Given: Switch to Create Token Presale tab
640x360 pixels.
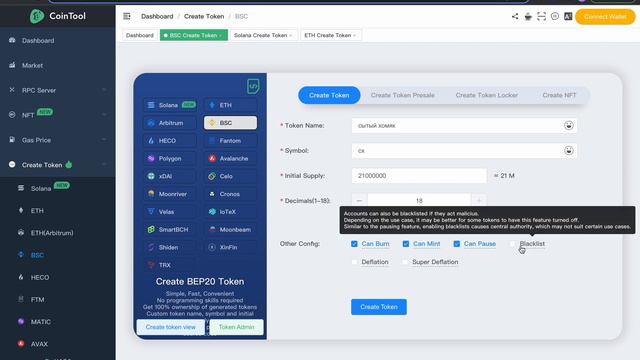Looking at the screenshot, I should pyautogui.click(x=402, y=95).
